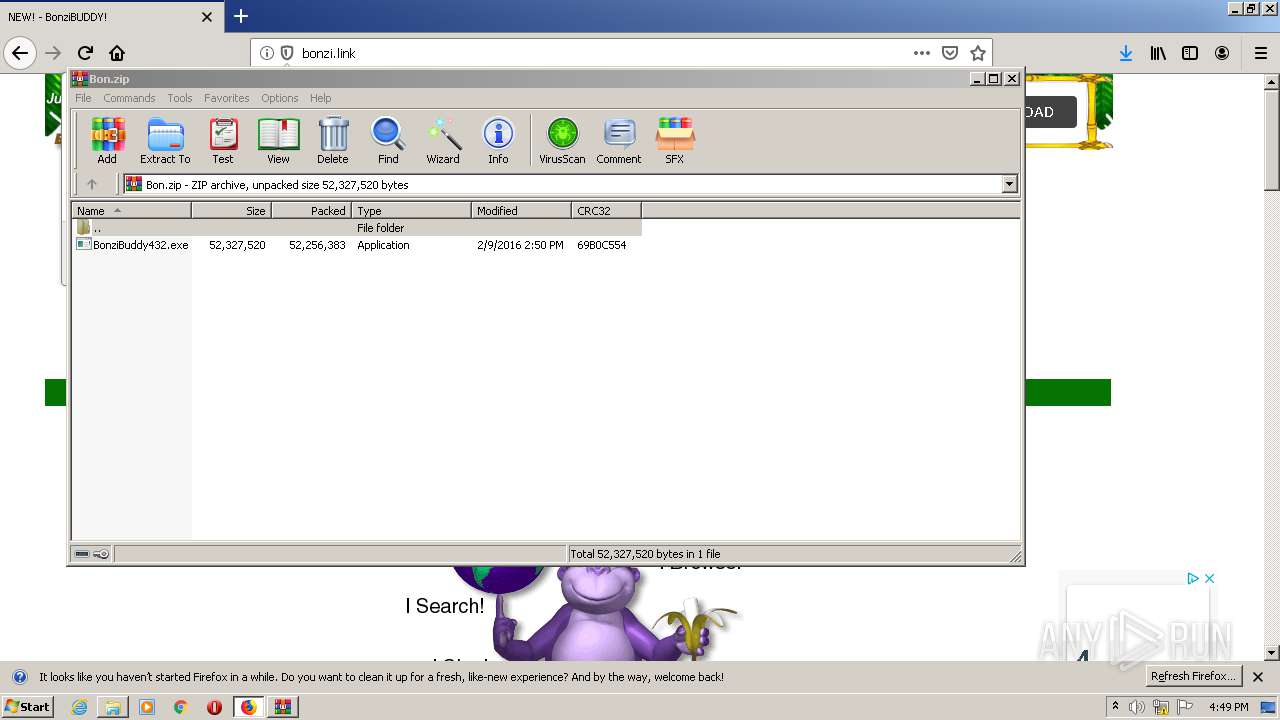1280x720 pixels.
Task: Click the Delete trash can icon
Action: [333, 140]
